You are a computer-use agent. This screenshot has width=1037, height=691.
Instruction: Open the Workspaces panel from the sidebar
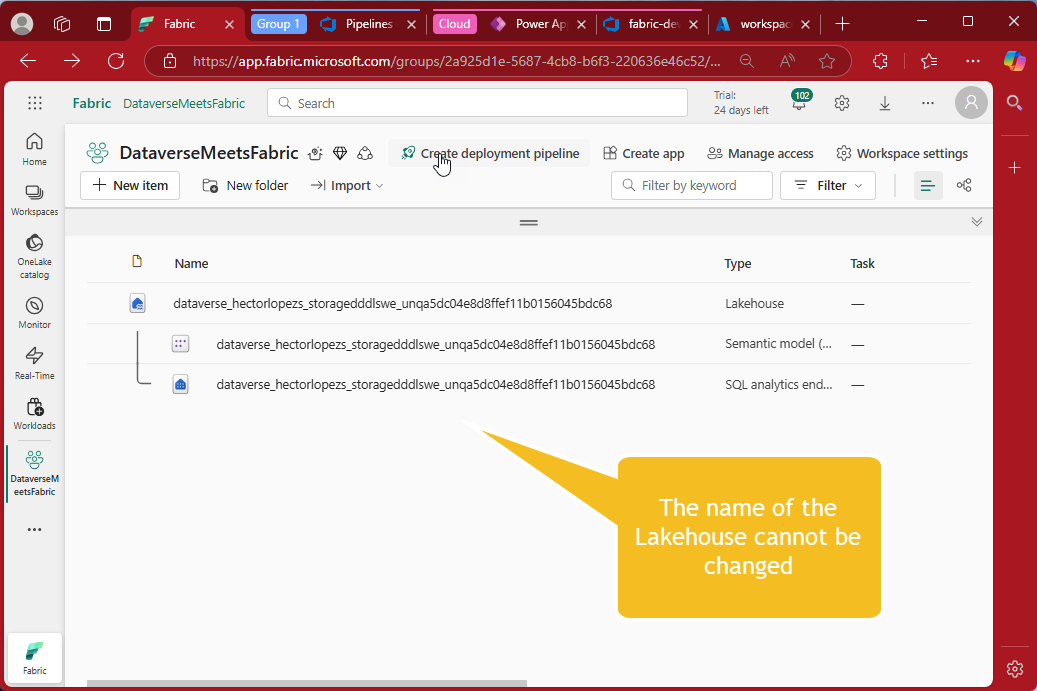[34, 200]
